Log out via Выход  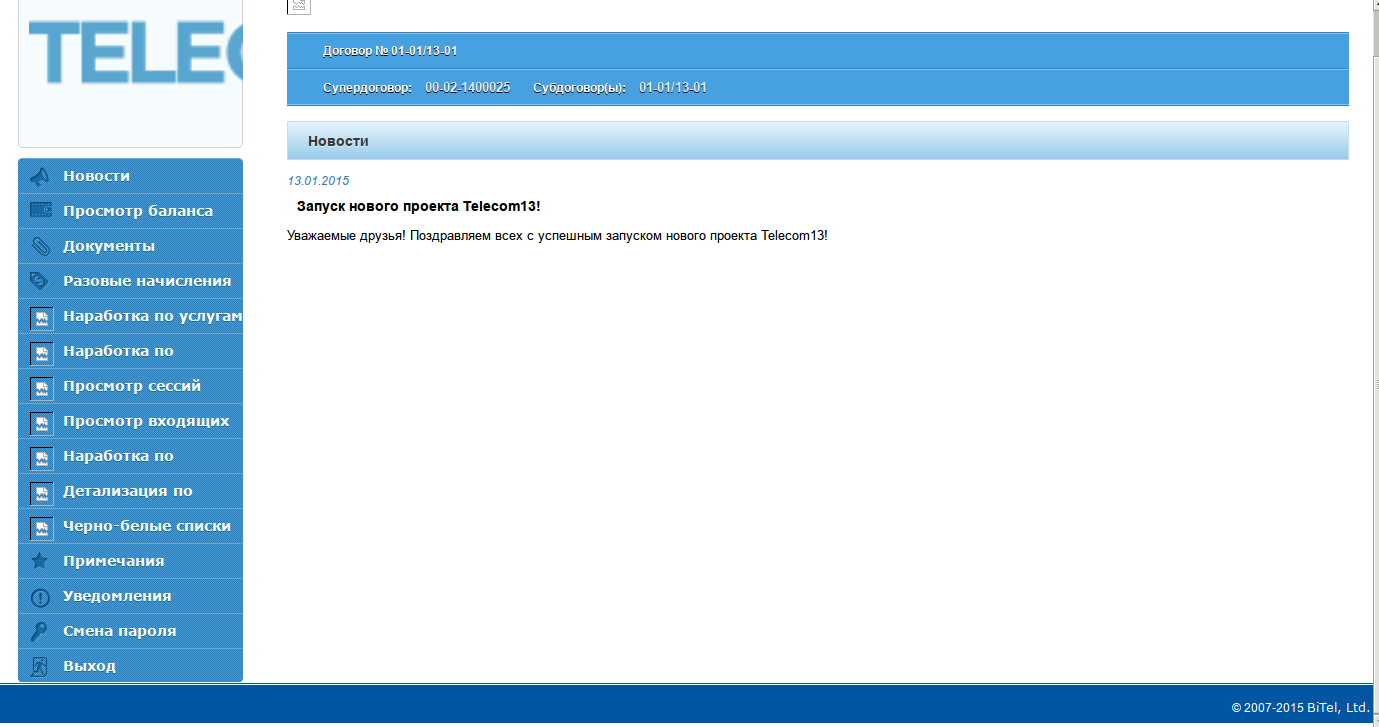(130, 666)
